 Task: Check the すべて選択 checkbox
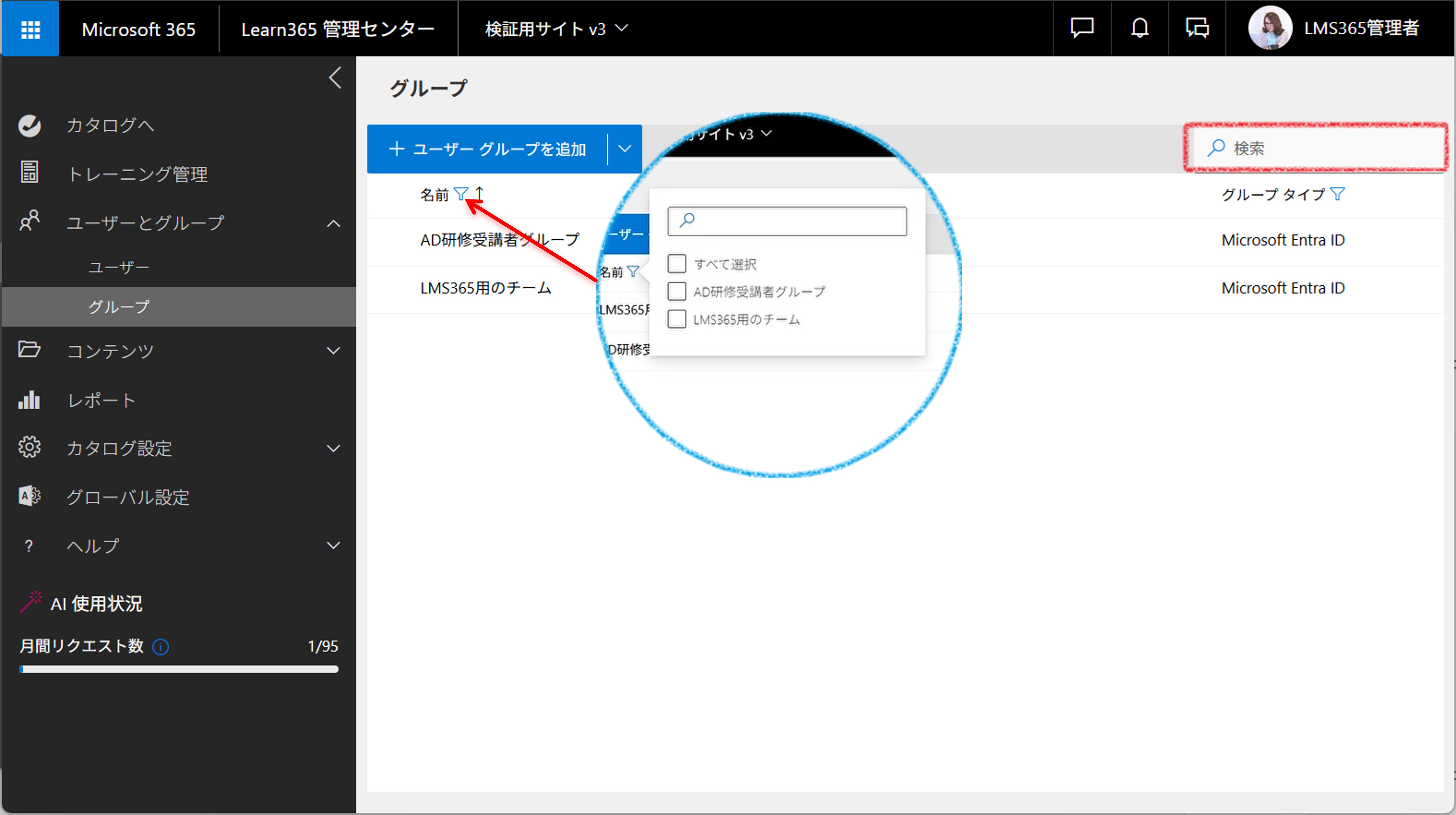pos(677,263)
